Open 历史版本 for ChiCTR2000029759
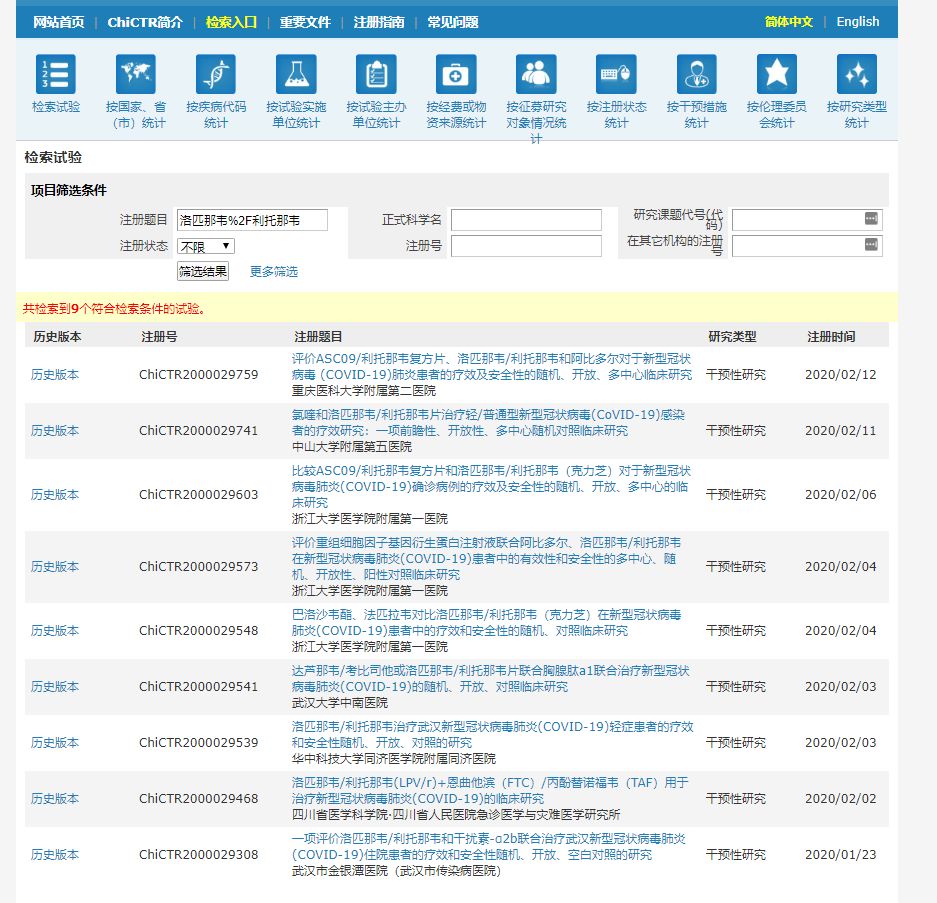937x903 pixels. (54, 375)
